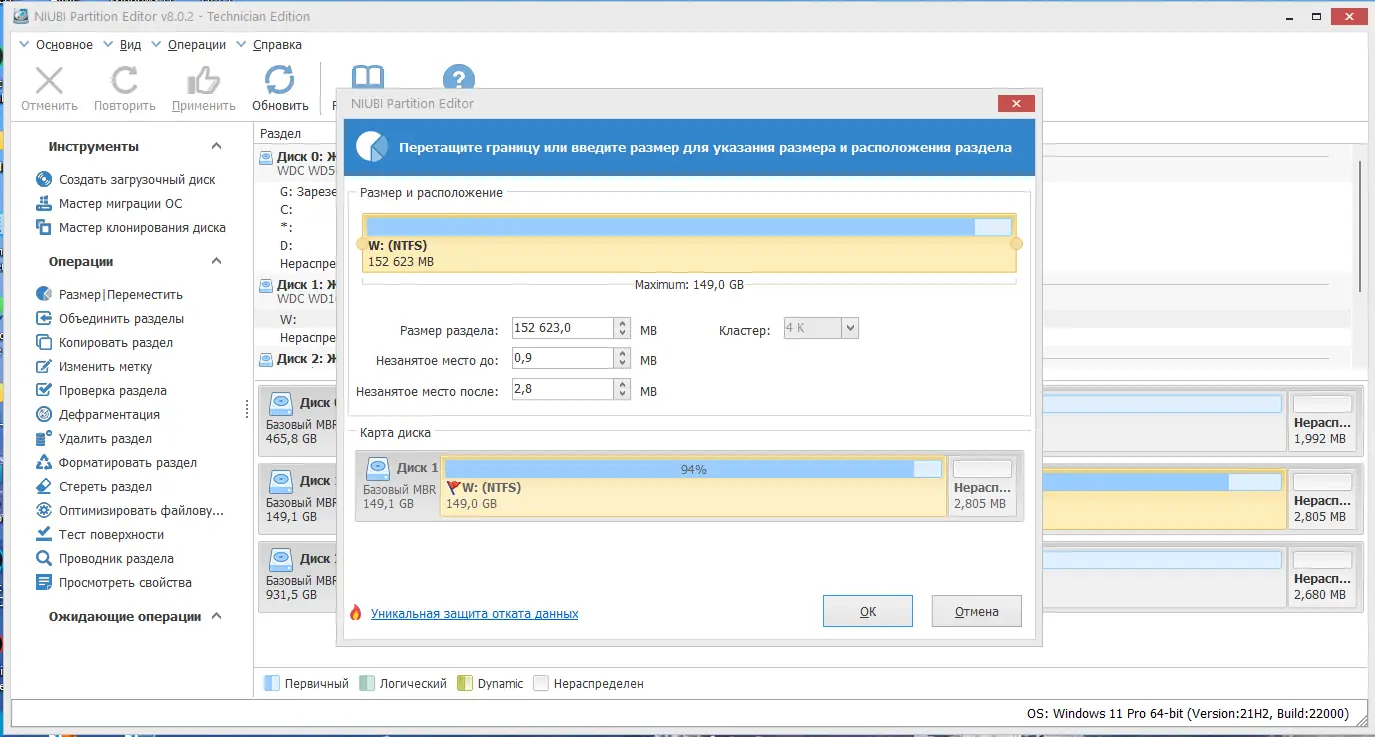This screenshot has width=1375, height=737.
Task: Start Дефрагментация from sidebar
Action: click(109, 415)
